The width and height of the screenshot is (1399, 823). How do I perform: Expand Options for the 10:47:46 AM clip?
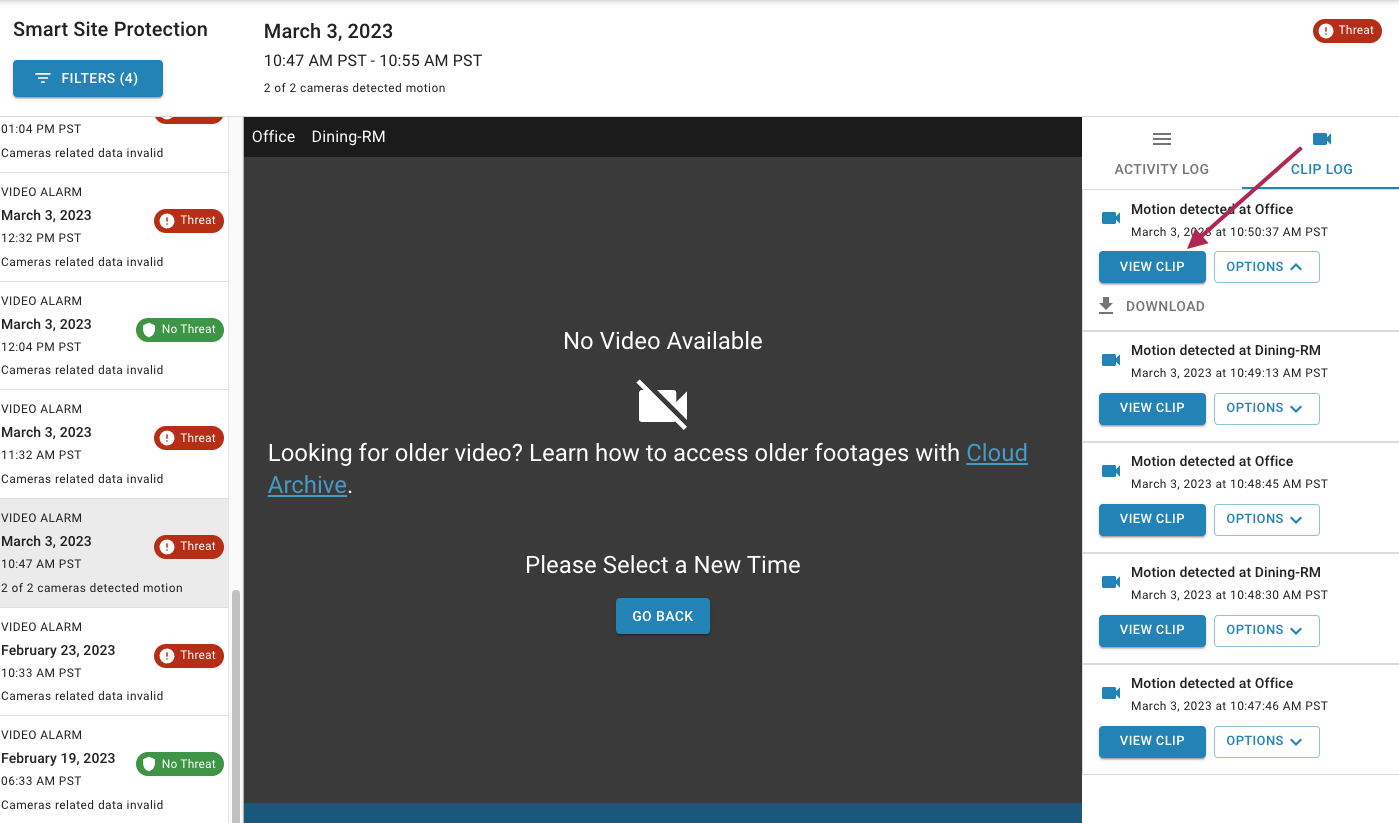1266,741
